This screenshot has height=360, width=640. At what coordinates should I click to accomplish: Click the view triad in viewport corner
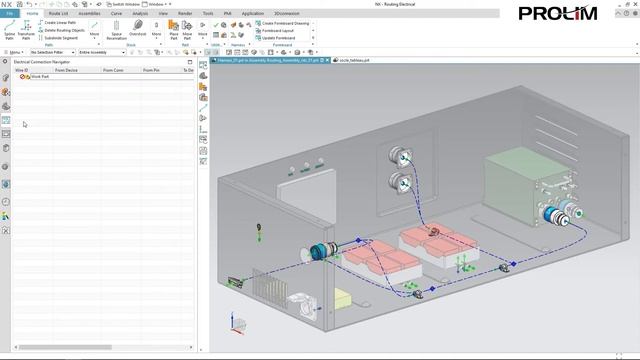point(238,324)
